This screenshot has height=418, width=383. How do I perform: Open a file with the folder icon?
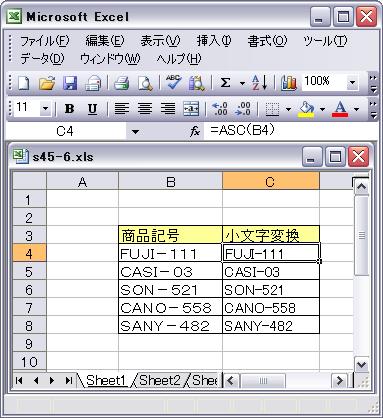(x=47, y=83)
